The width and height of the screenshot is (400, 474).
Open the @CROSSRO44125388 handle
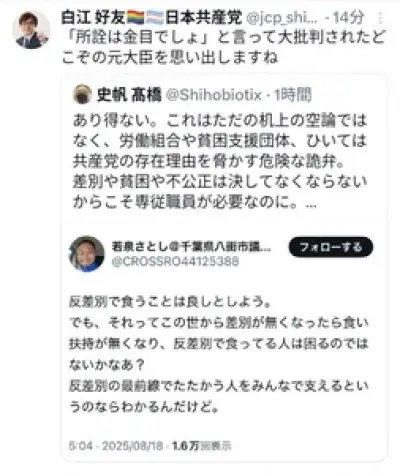coord(175,261)
